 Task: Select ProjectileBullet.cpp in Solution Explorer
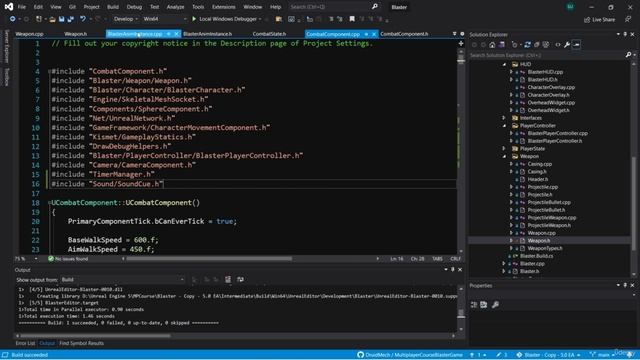(x=549, y=202)
